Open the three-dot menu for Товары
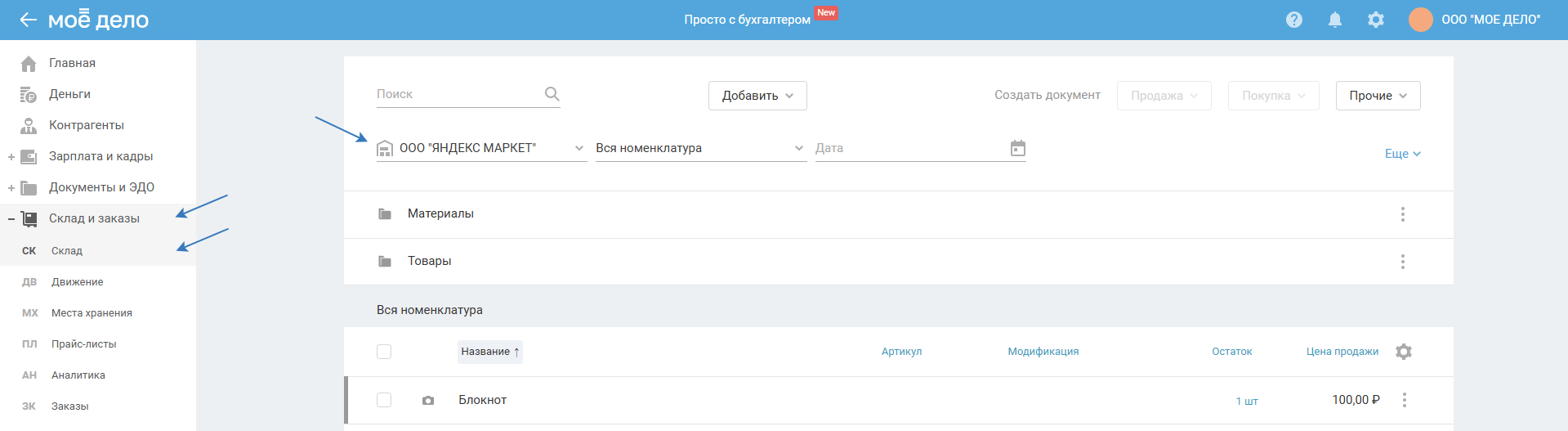This screenshot has height=431, width=1568. click(x=1403, y=262)
